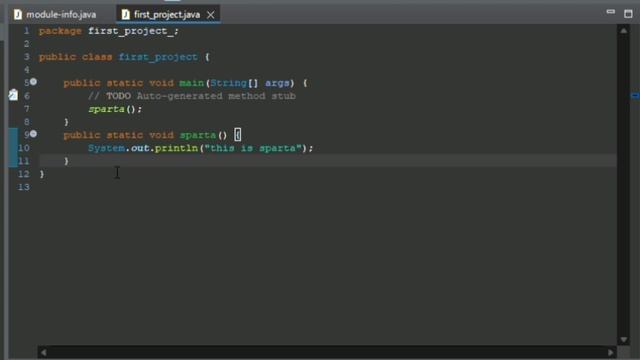Click 'main' in the method declaration
Screen dimensions: 640x360
coord(191,83)
